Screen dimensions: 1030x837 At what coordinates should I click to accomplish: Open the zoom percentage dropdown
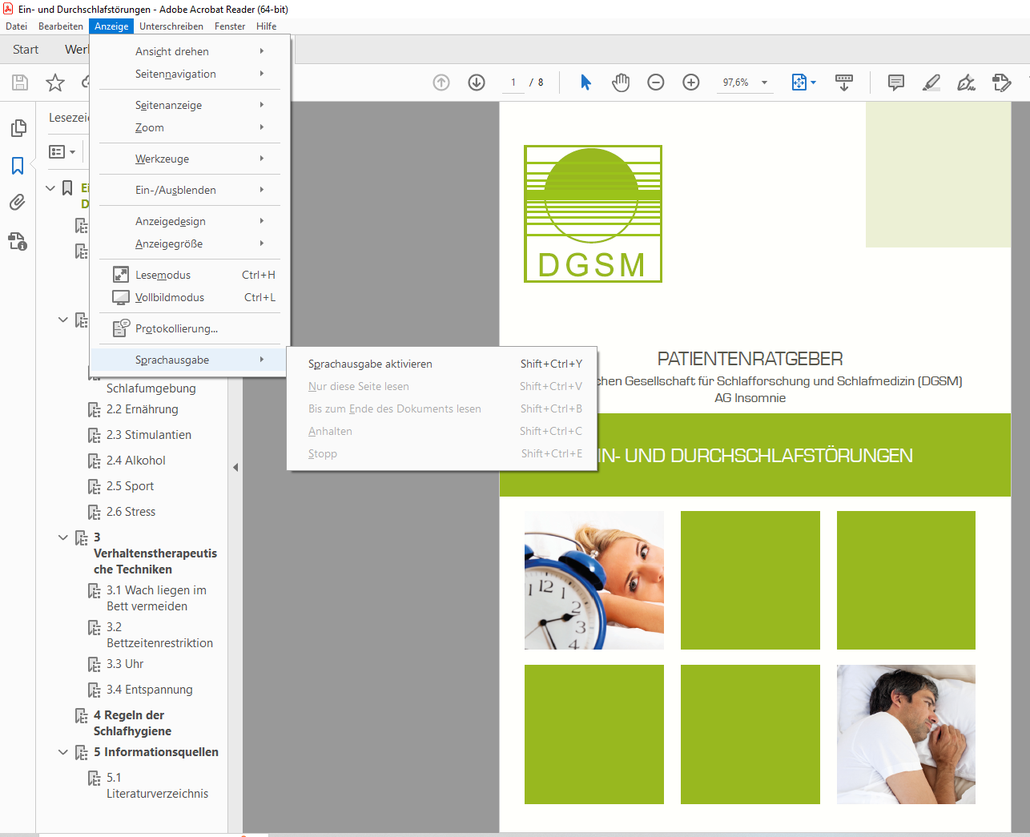click(765, 83)
